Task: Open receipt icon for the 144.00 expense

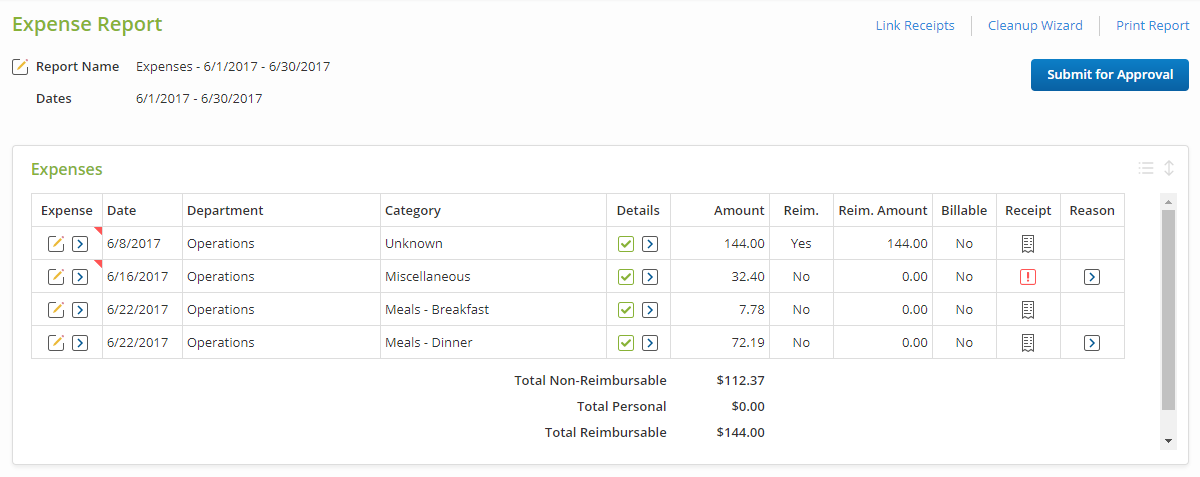Action: tap(1028, 244)
